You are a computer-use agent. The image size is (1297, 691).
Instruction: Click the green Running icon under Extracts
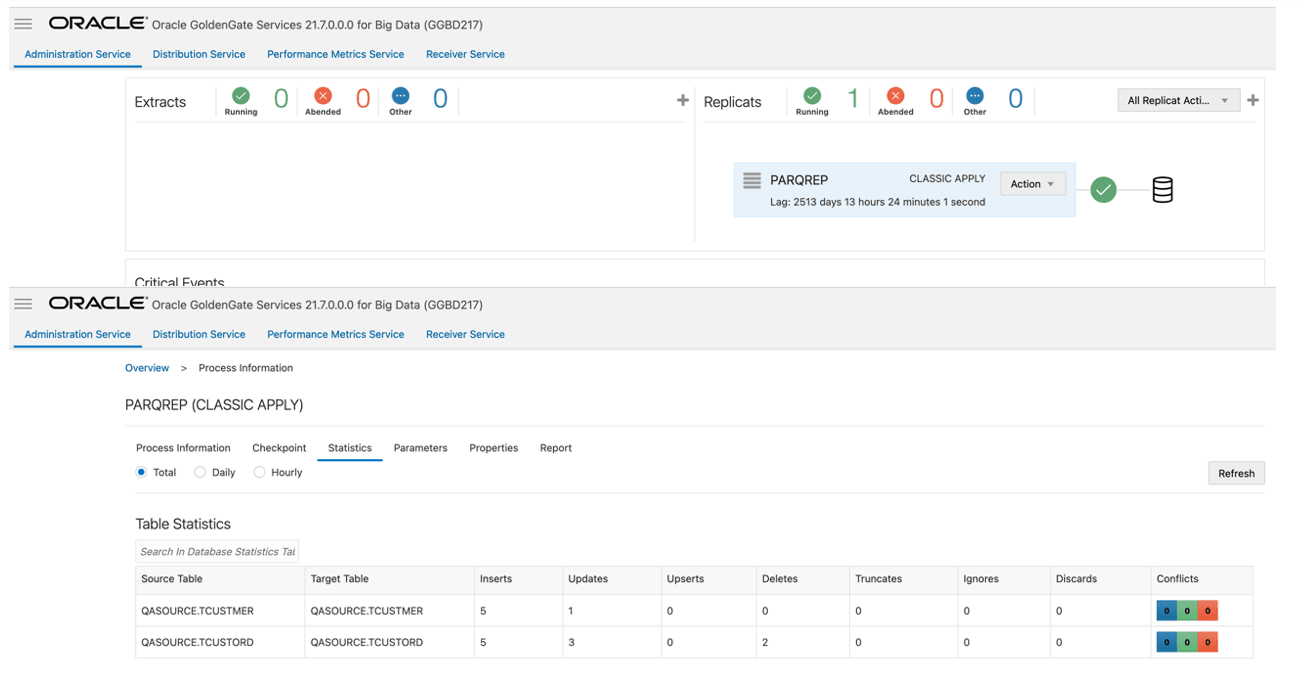coord(241,96)
